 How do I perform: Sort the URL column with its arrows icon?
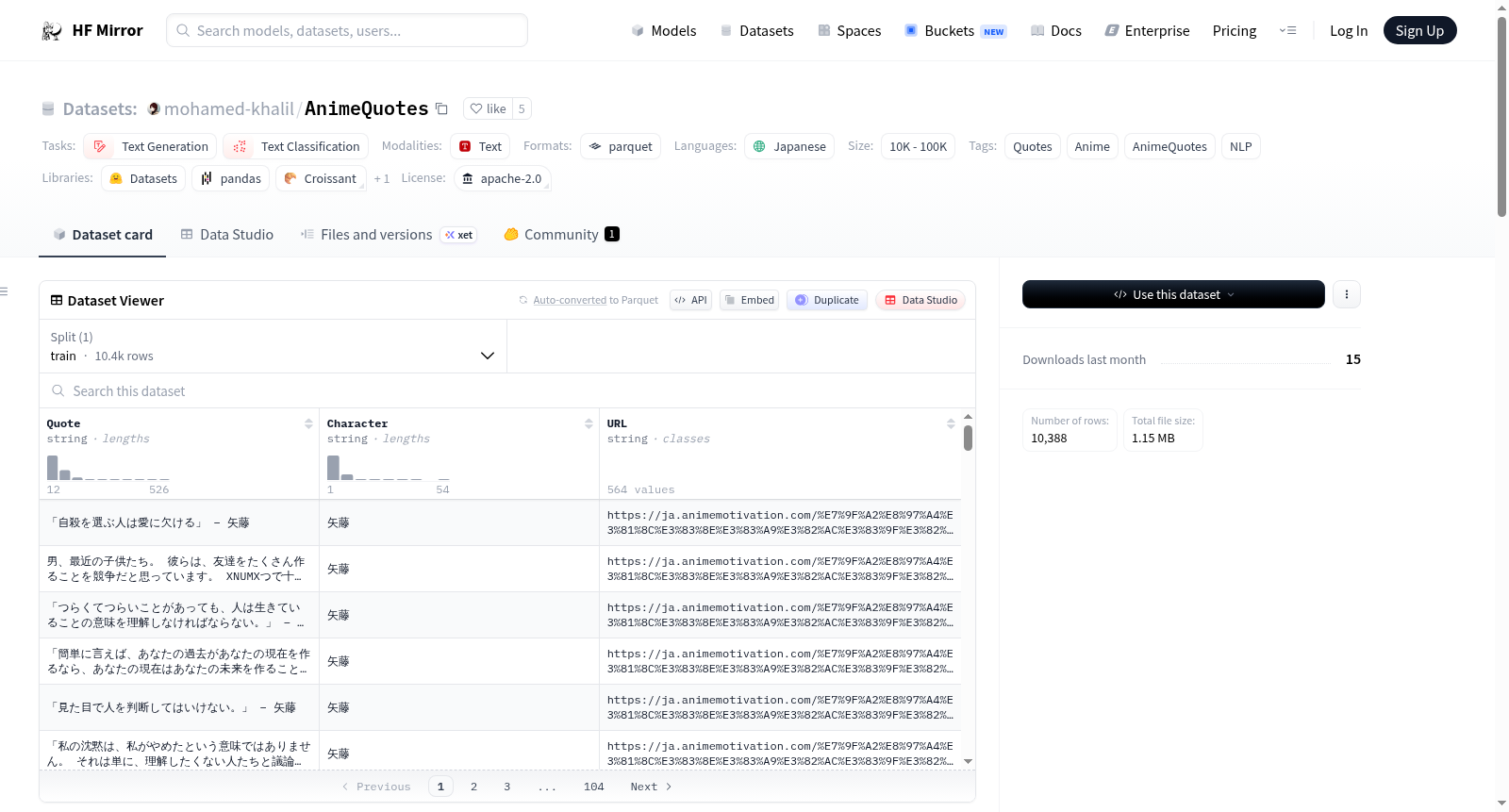click(951, 423)
